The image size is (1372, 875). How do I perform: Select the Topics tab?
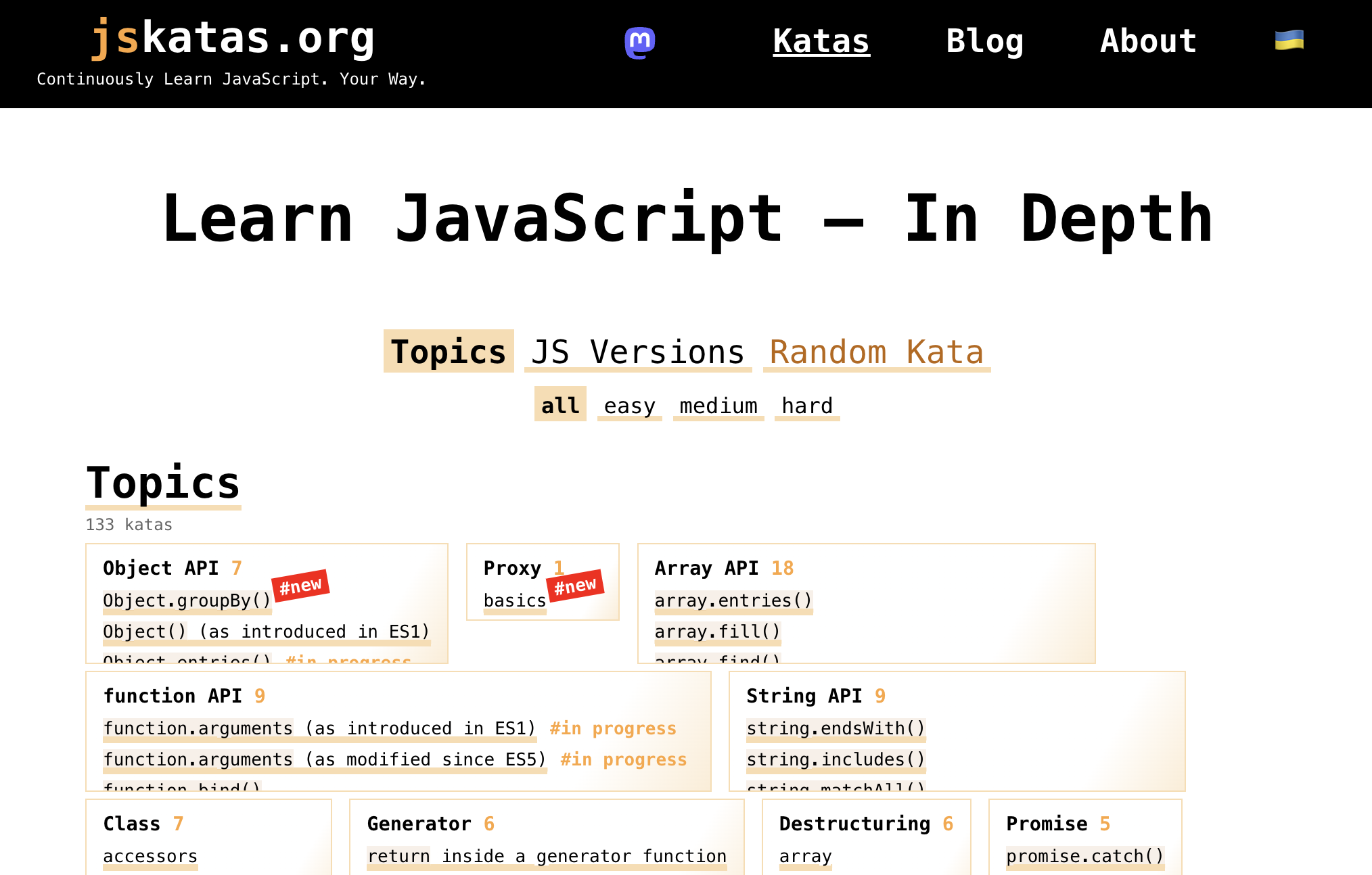click(449, 352)
